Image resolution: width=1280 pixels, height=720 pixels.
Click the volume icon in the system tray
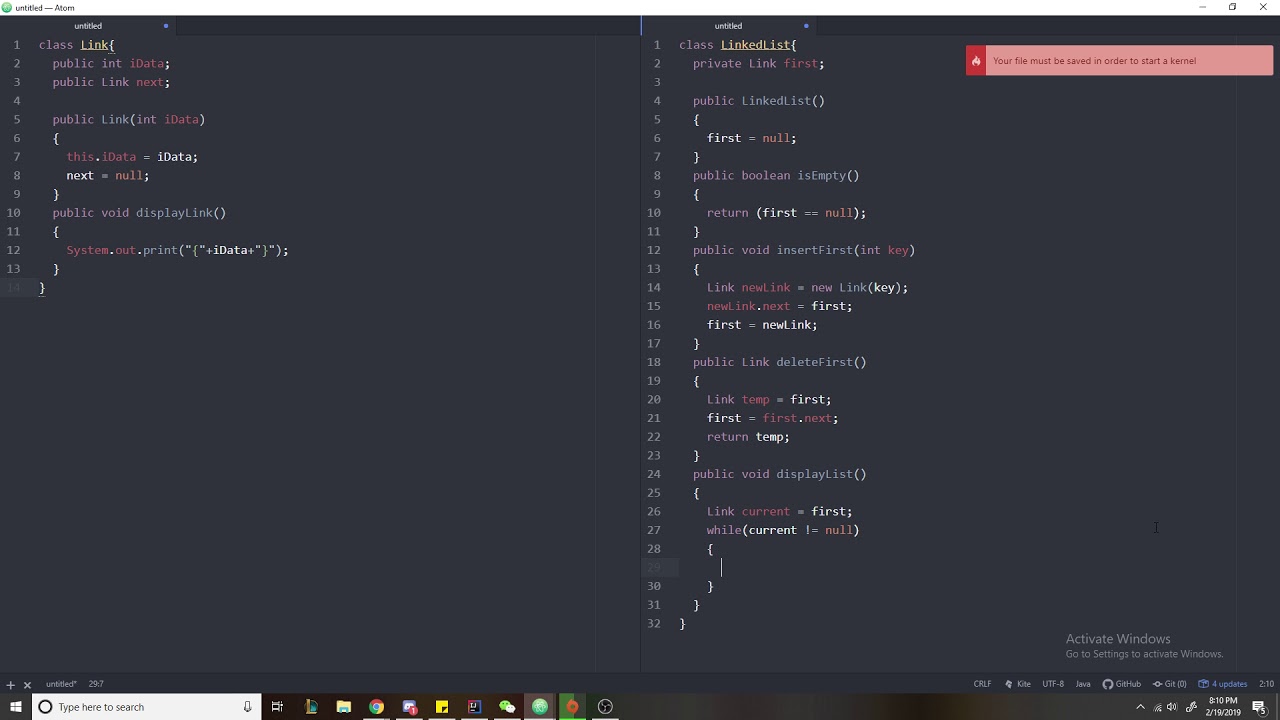(1172, 707)
